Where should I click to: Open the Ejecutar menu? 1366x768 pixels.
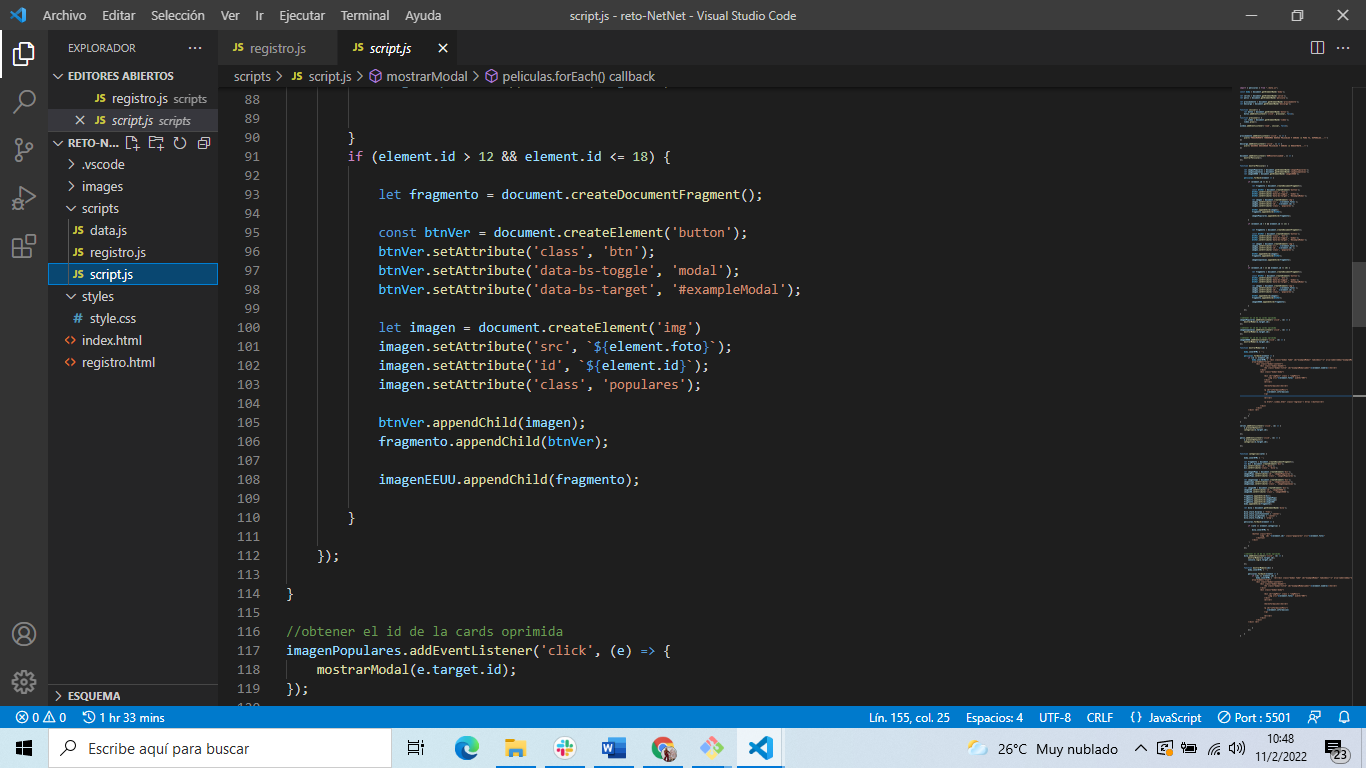tap(302, 15)
